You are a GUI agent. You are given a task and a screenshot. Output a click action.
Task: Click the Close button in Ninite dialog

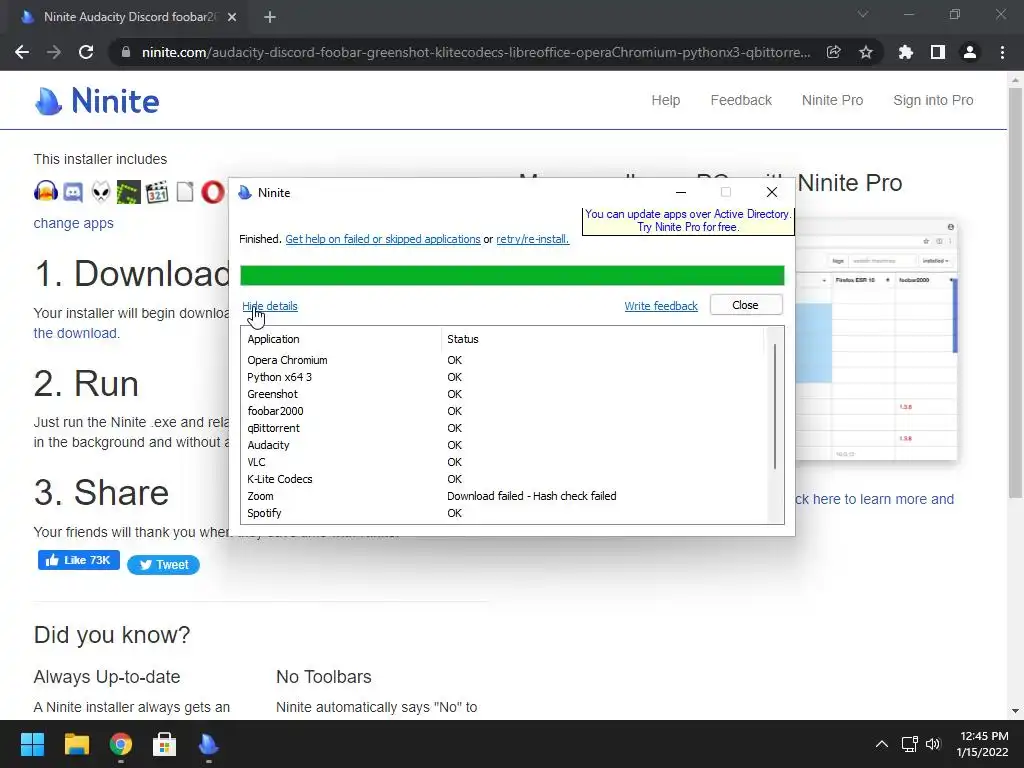[746, 305]
